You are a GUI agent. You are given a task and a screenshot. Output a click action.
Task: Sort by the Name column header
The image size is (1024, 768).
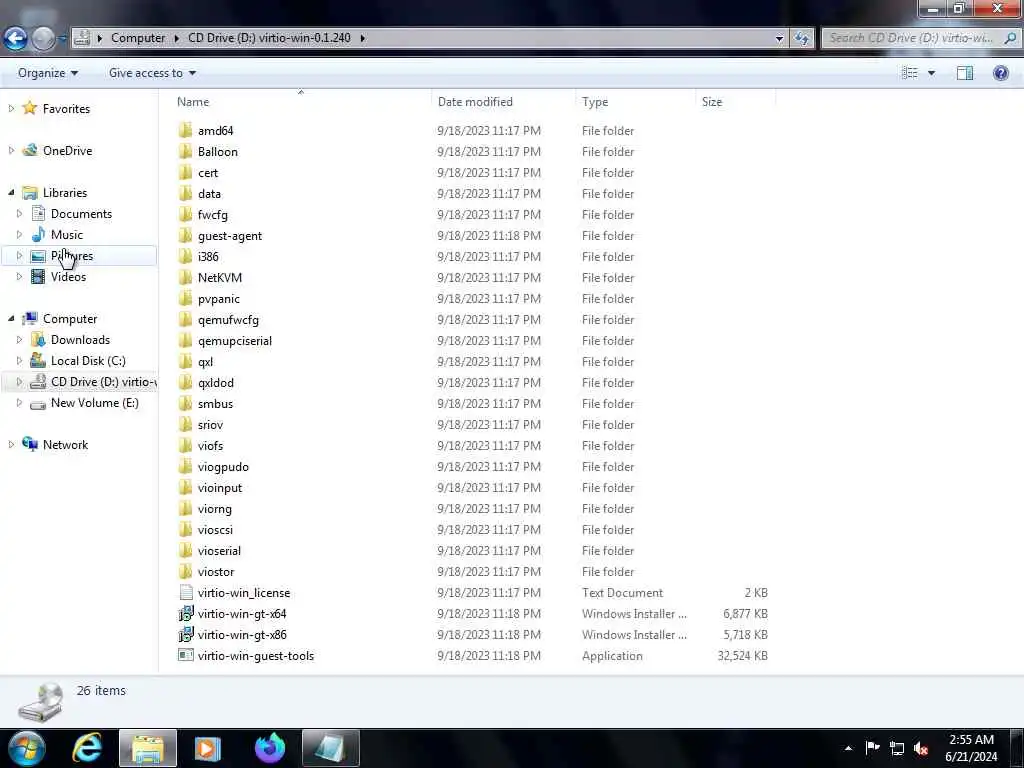click(193, 102)
